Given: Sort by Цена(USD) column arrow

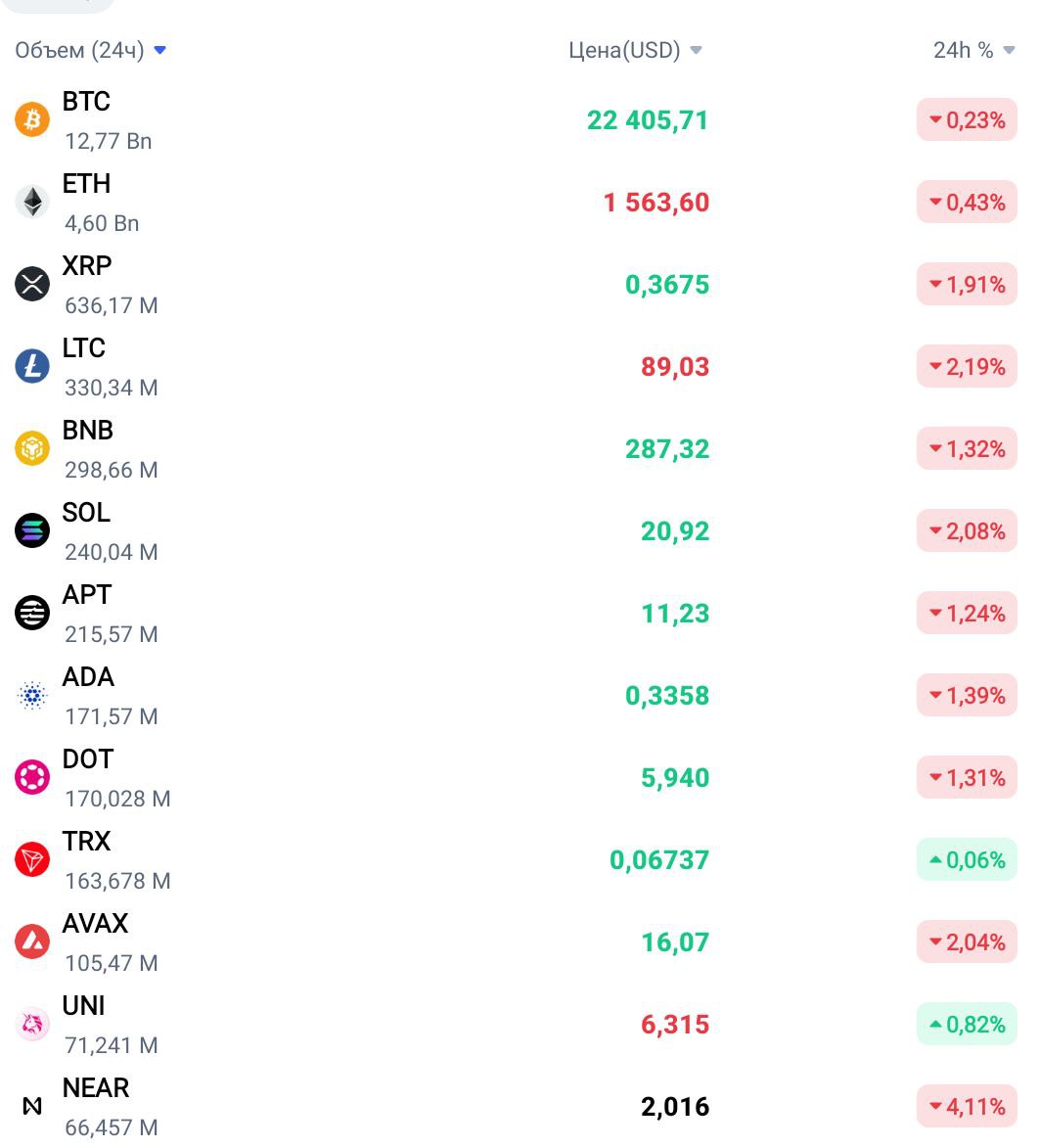Looking at the screenshot, I should pos(696,50).
